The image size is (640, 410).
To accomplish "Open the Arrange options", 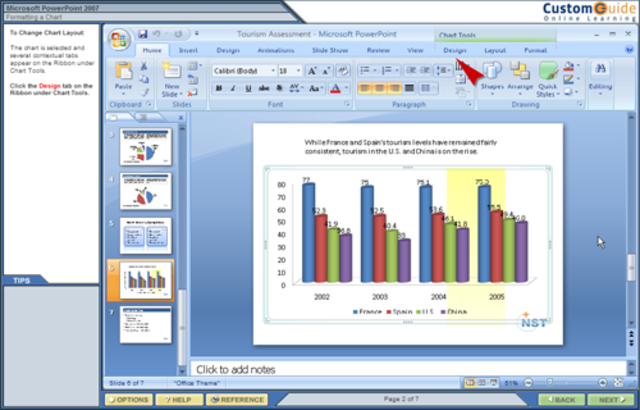I will (520, 79).
